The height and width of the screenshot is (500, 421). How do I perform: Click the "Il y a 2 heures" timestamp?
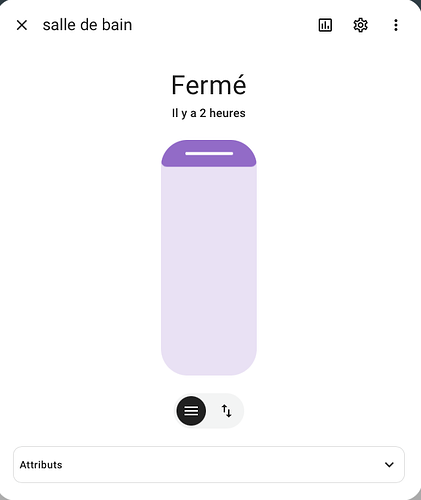tap(209, 113)
